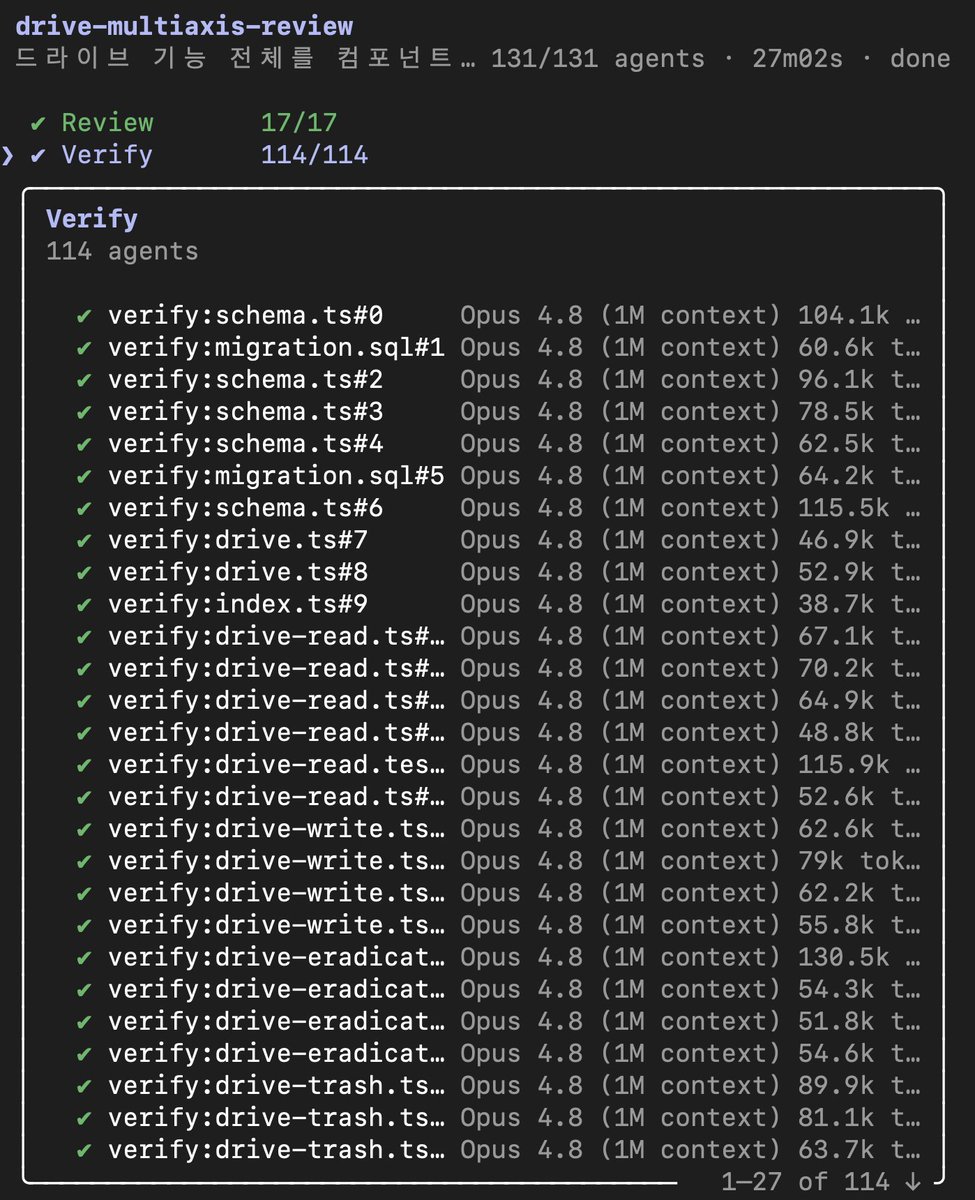Select the drive-eradicat… row with 51.8k tokens

coord(499,1021)
